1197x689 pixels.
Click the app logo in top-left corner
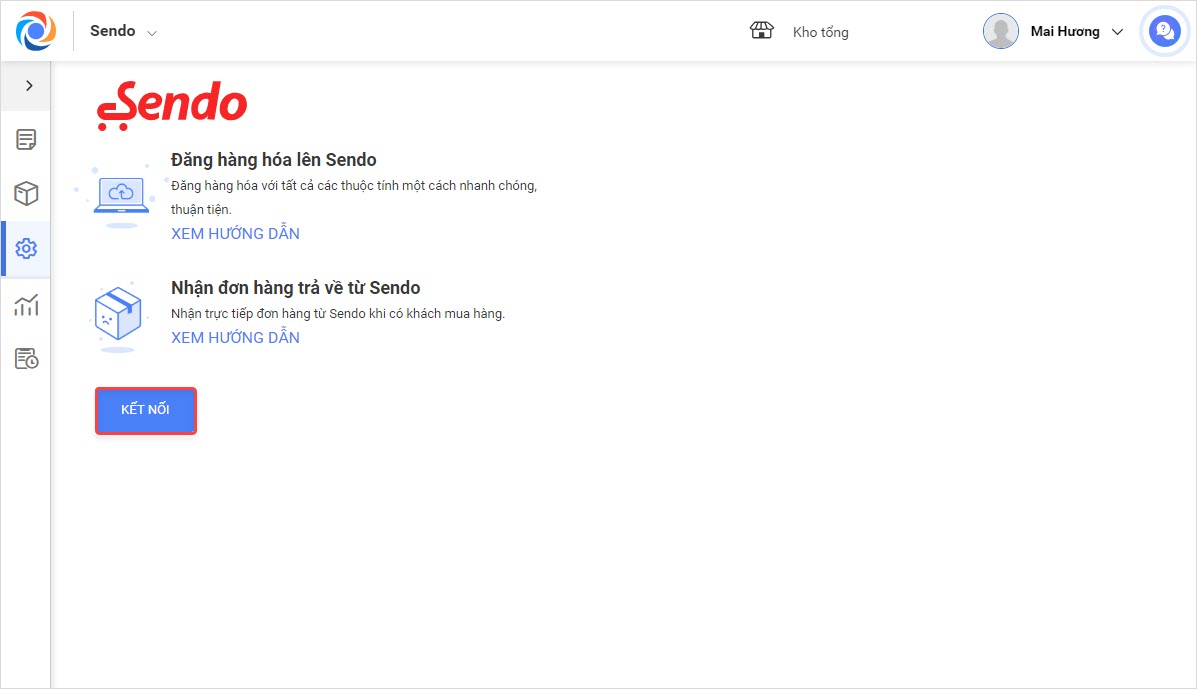pyautogui.click(x=36, y=31)
